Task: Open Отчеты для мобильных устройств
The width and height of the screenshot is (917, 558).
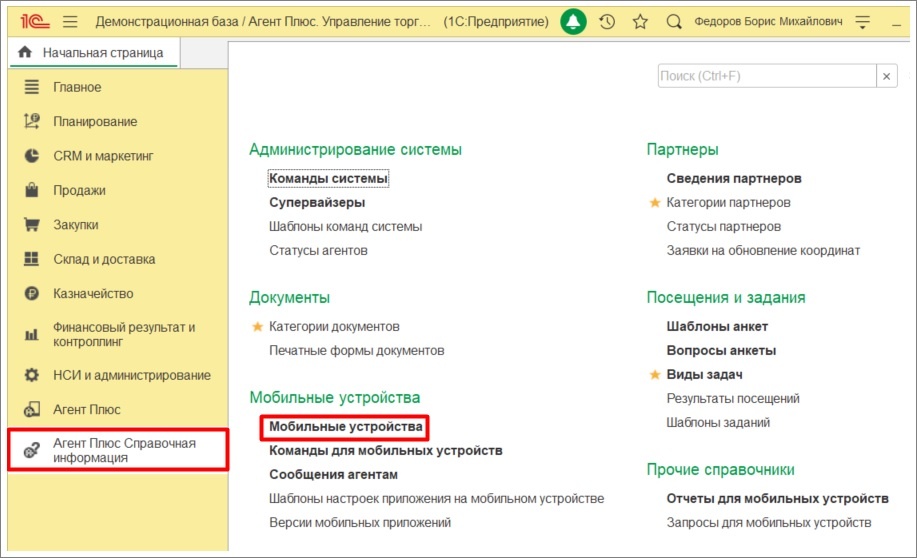Action: pyautogui.click(x=778, y=498)
